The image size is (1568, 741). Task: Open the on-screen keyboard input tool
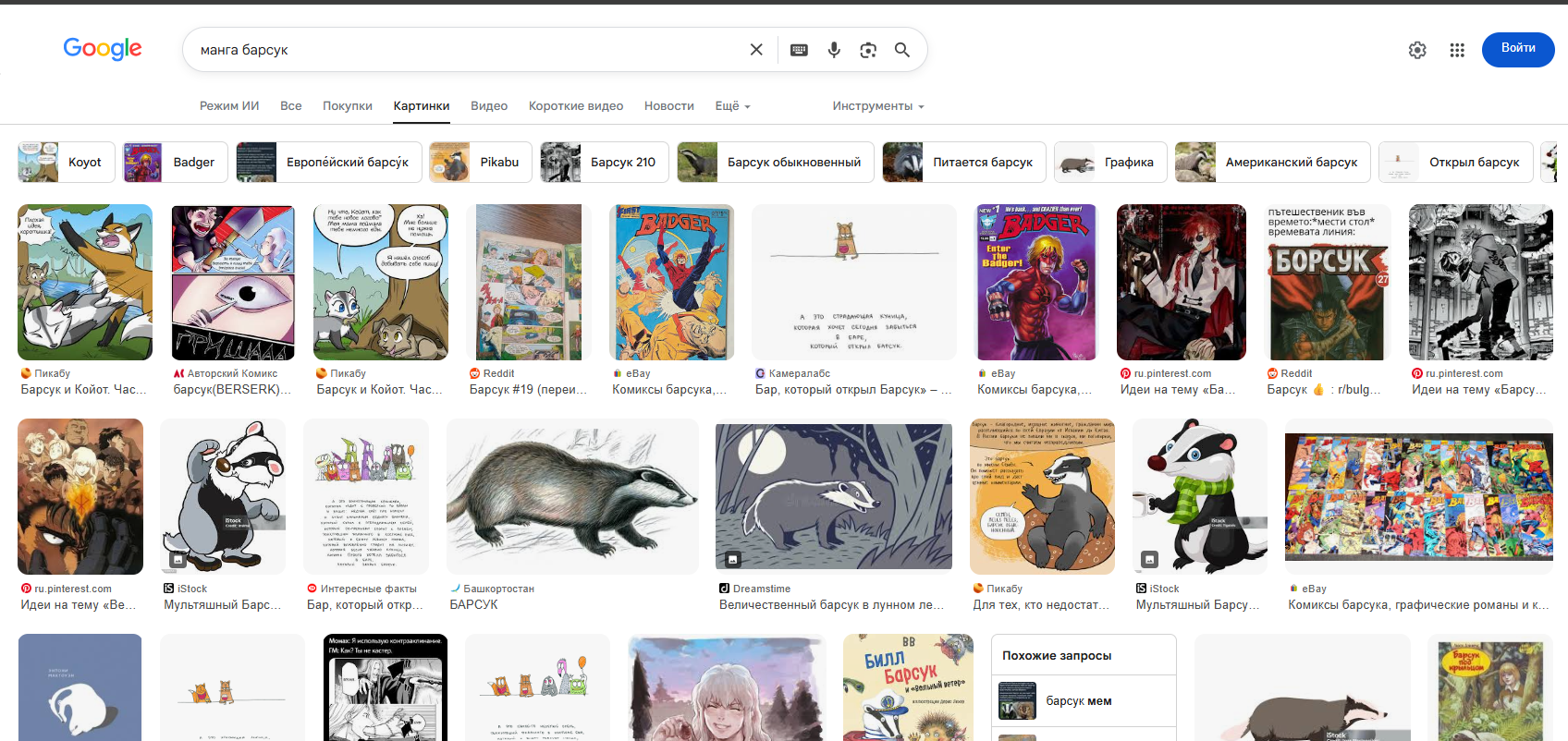800,50
